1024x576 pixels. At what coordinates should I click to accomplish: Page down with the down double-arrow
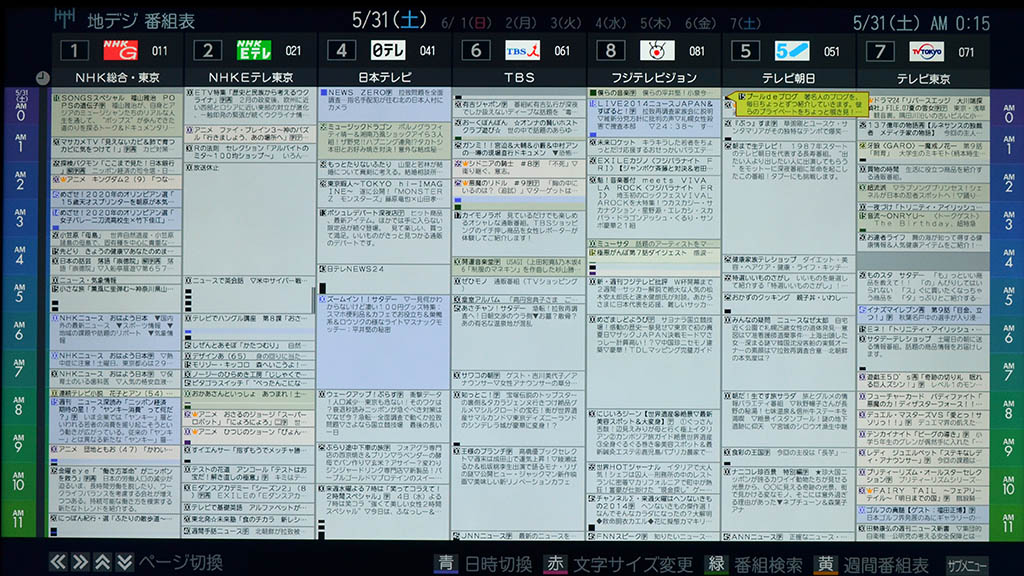click(124, 563)
